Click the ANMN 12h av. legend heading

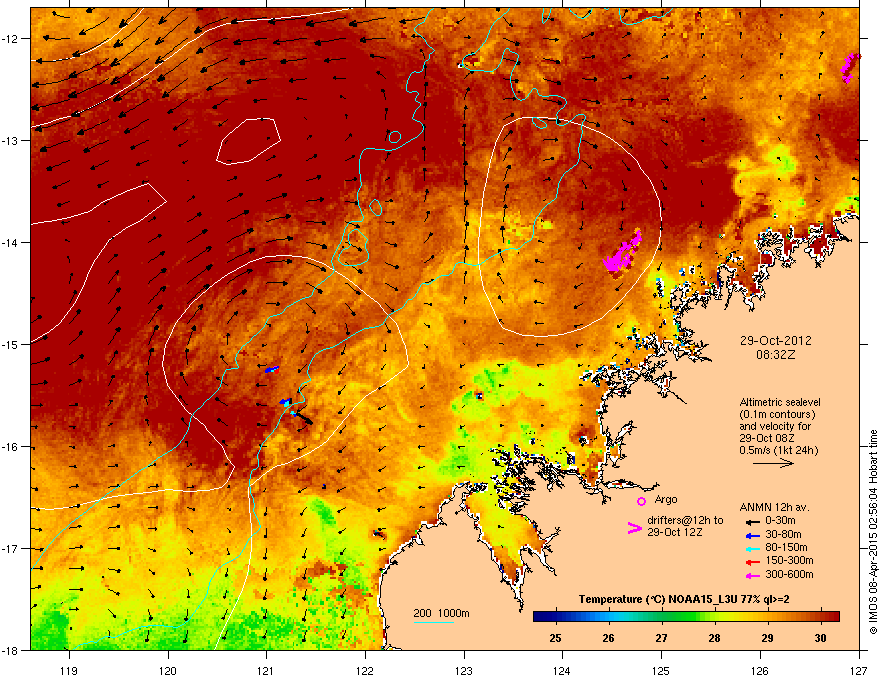(x=774, y=507)
